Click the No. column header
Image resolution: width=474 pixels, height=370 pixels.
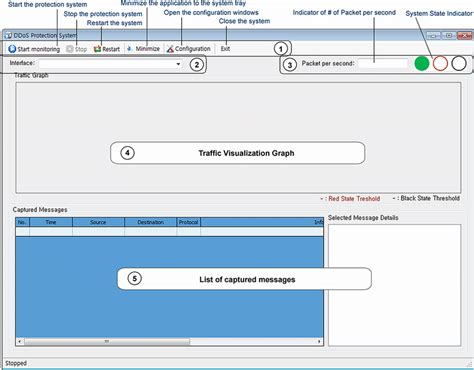(22, 222)
